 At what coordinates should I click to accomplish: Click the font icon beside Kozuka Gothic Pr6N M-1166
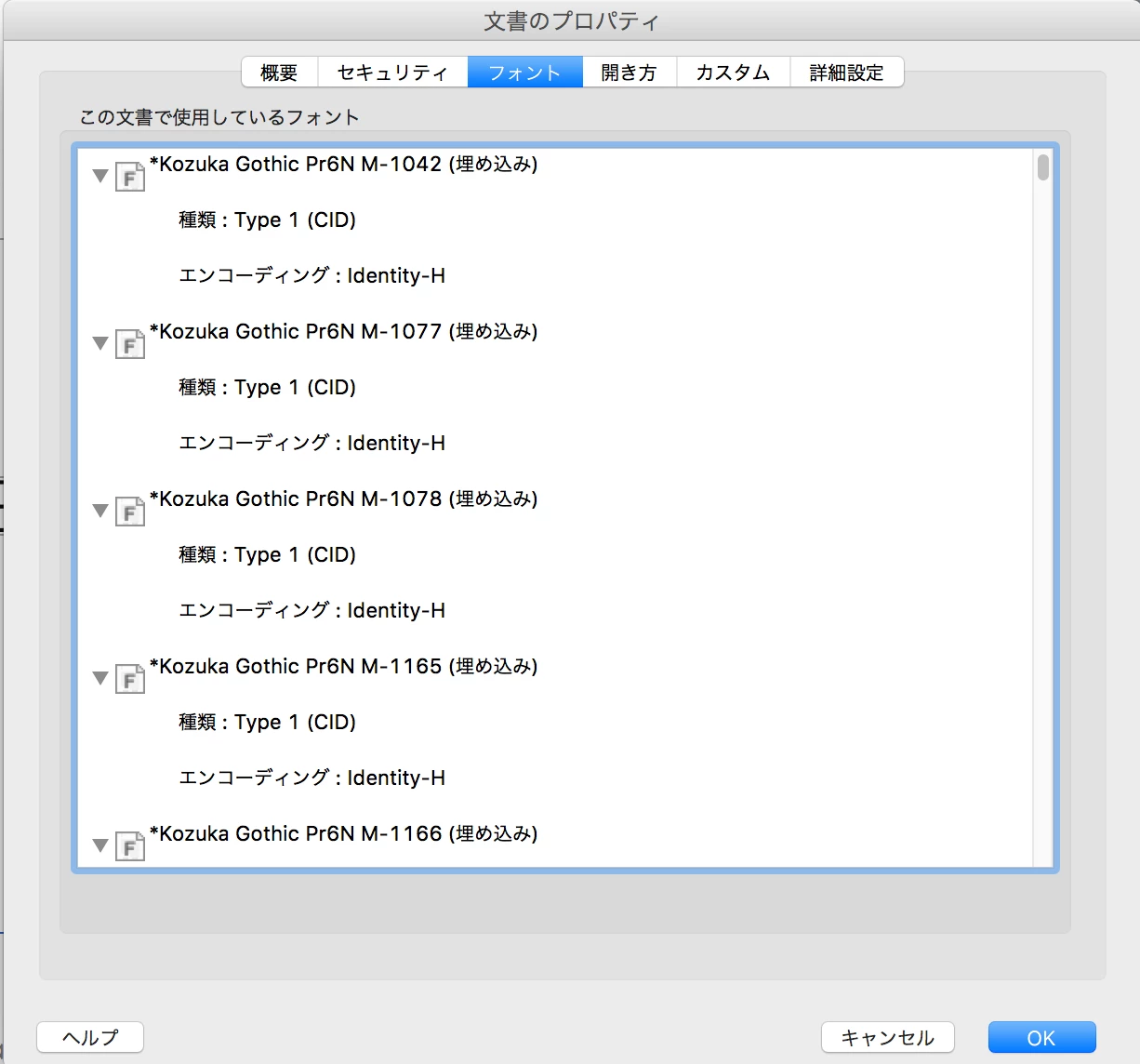pos(130,845)
